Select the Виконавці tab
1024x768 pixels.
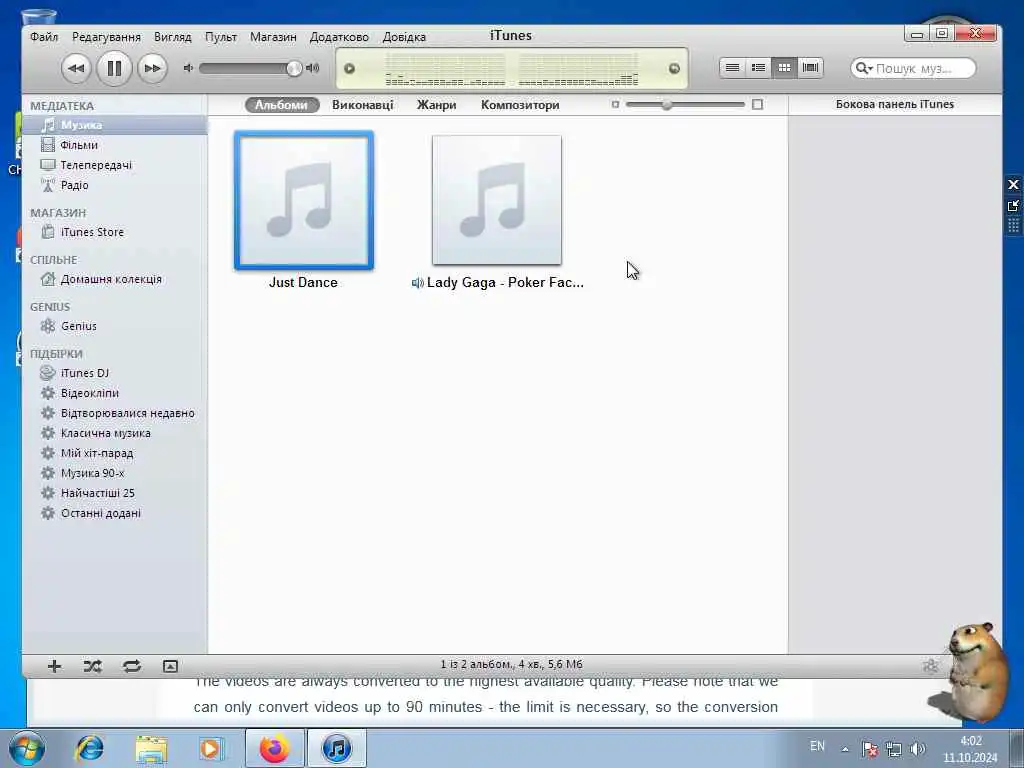pyautogui.click(x=362, y=104)
